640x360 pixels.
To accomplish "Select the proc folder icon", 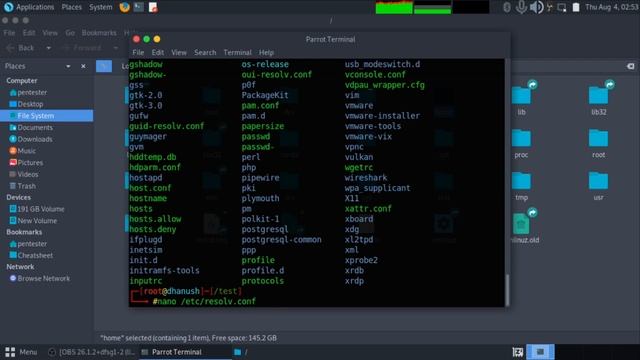I will (x=522, y=139).
